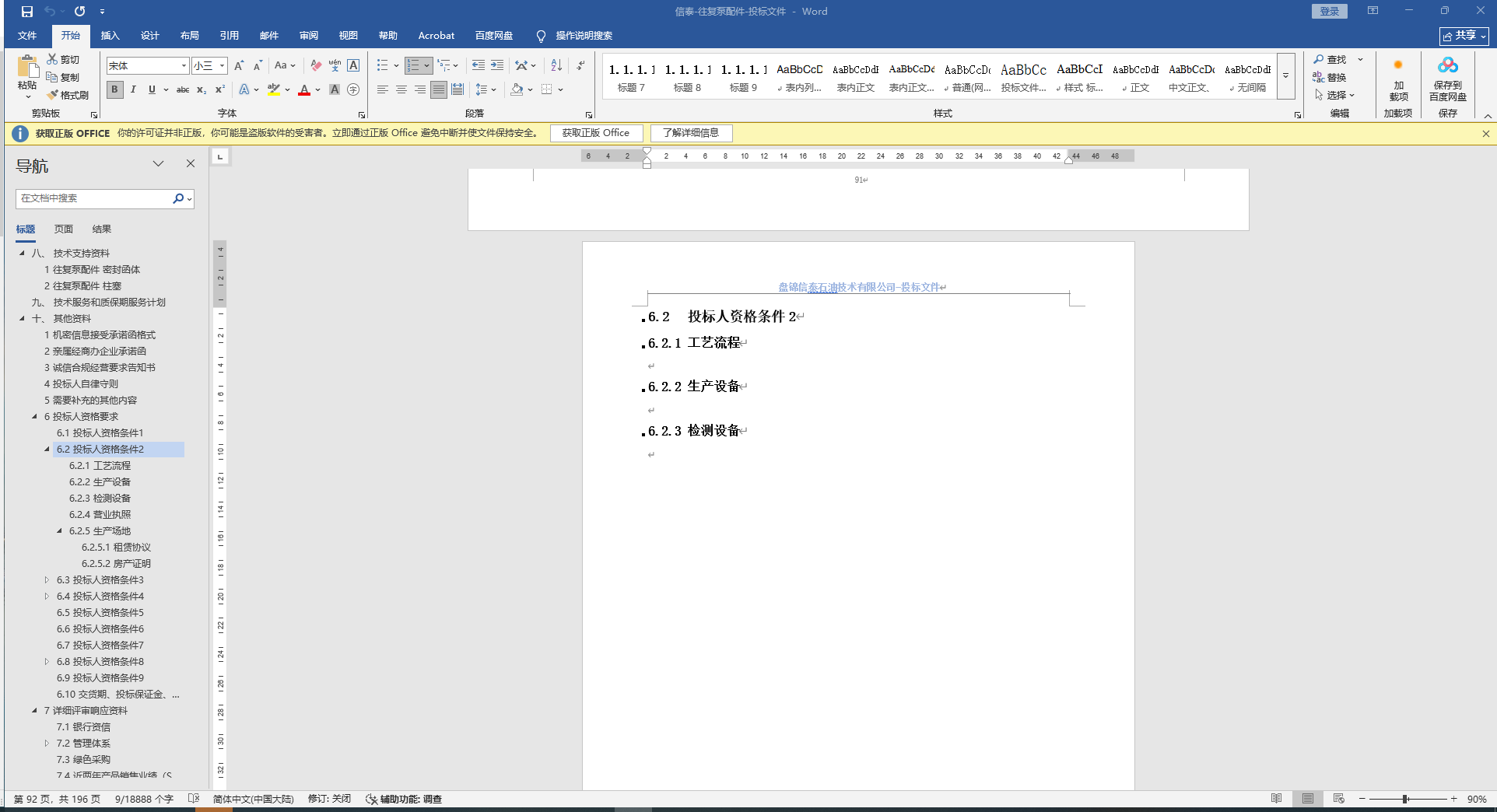The image size is (1497, 812).
Task: Open the line spacing dropdown
Action: click(486, 90)
